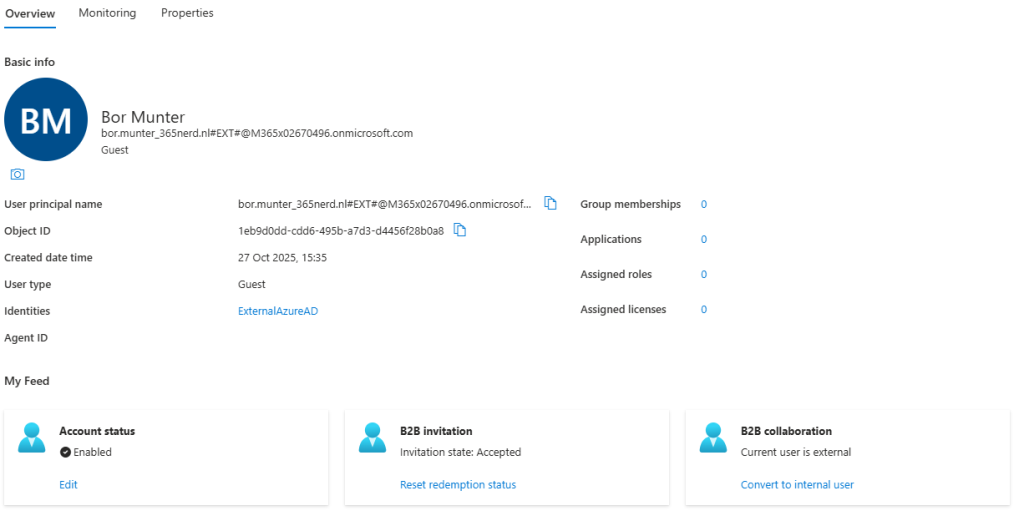
Task: Click the Enabled checkmark status icon
Action: pyautogui.click(x=65, y=452)
